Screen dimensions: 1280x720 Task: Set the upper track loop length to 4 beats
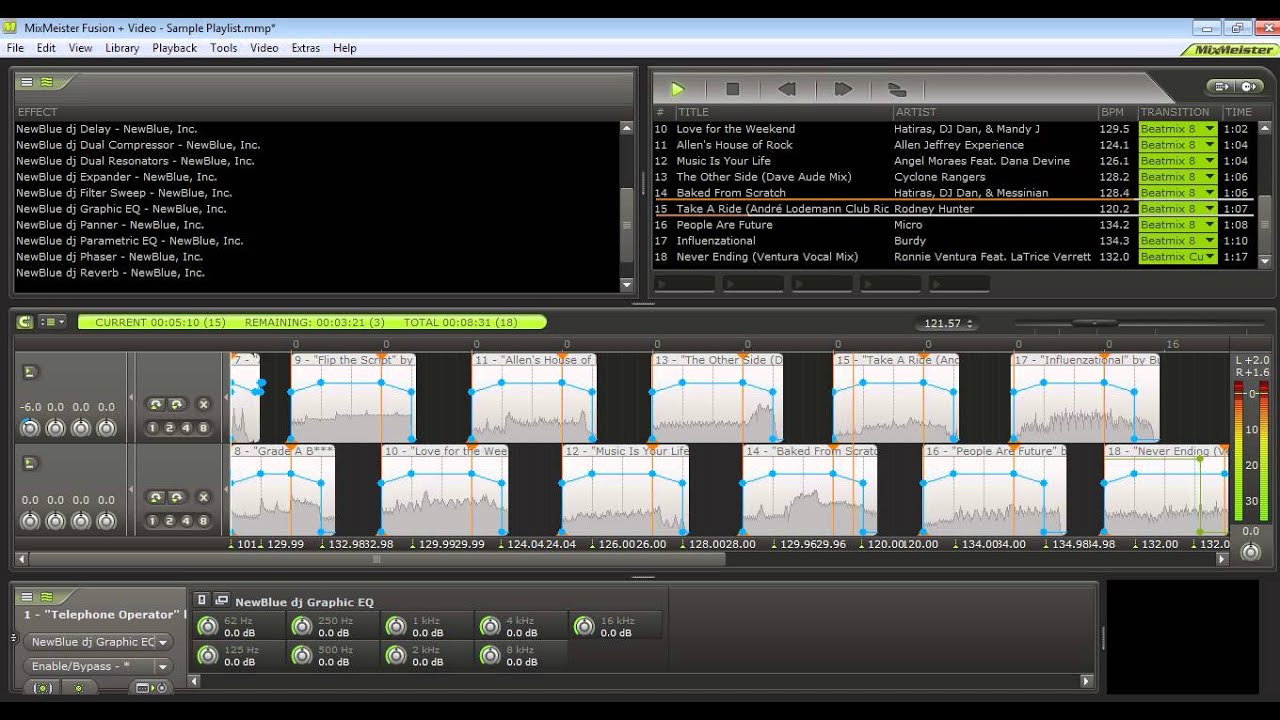point(187,428)
